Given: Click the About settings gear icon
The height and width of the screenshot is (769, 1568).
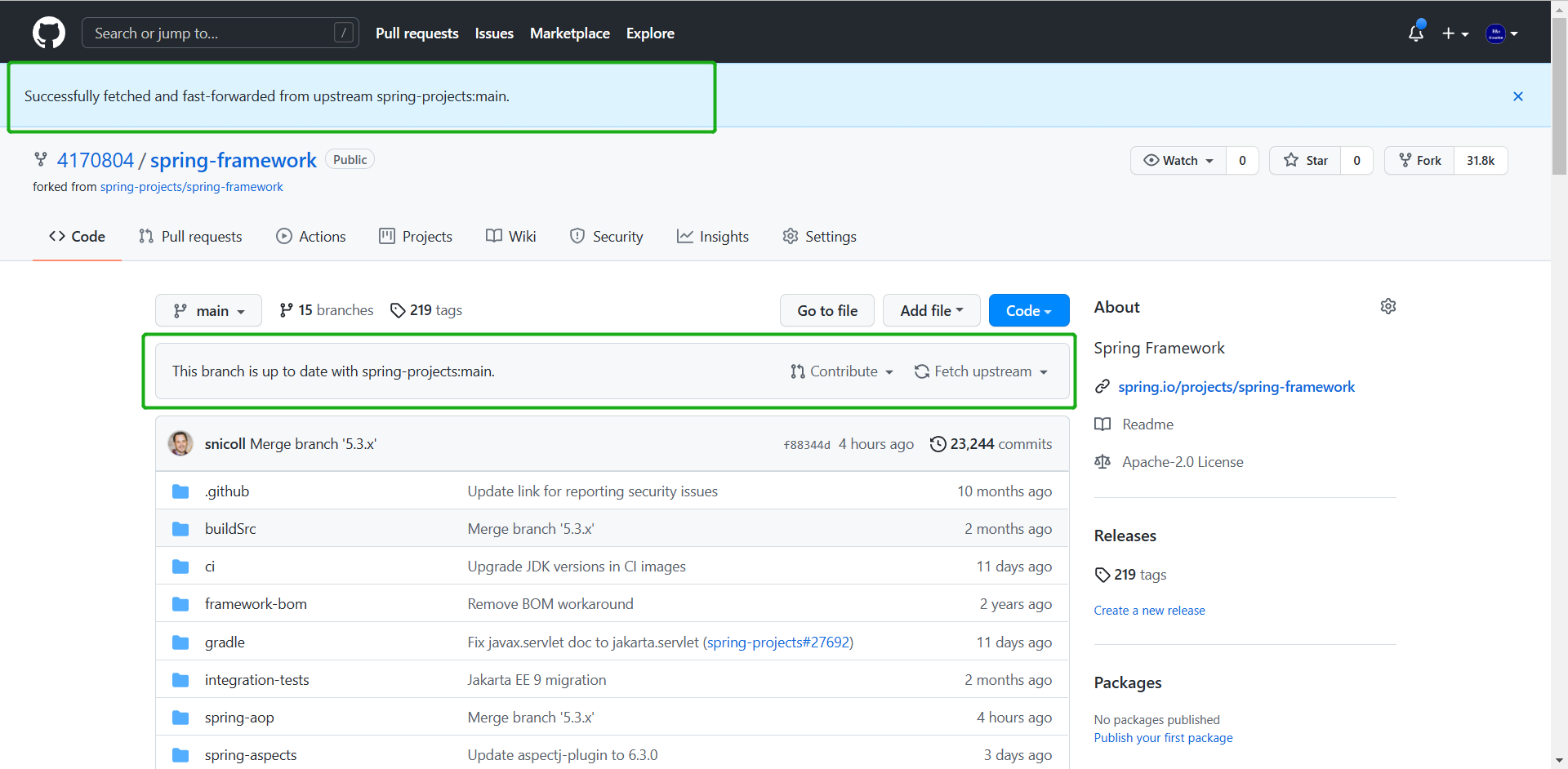Looking at the screenshot, I should pyautogui.click(x=1388, y=306).
